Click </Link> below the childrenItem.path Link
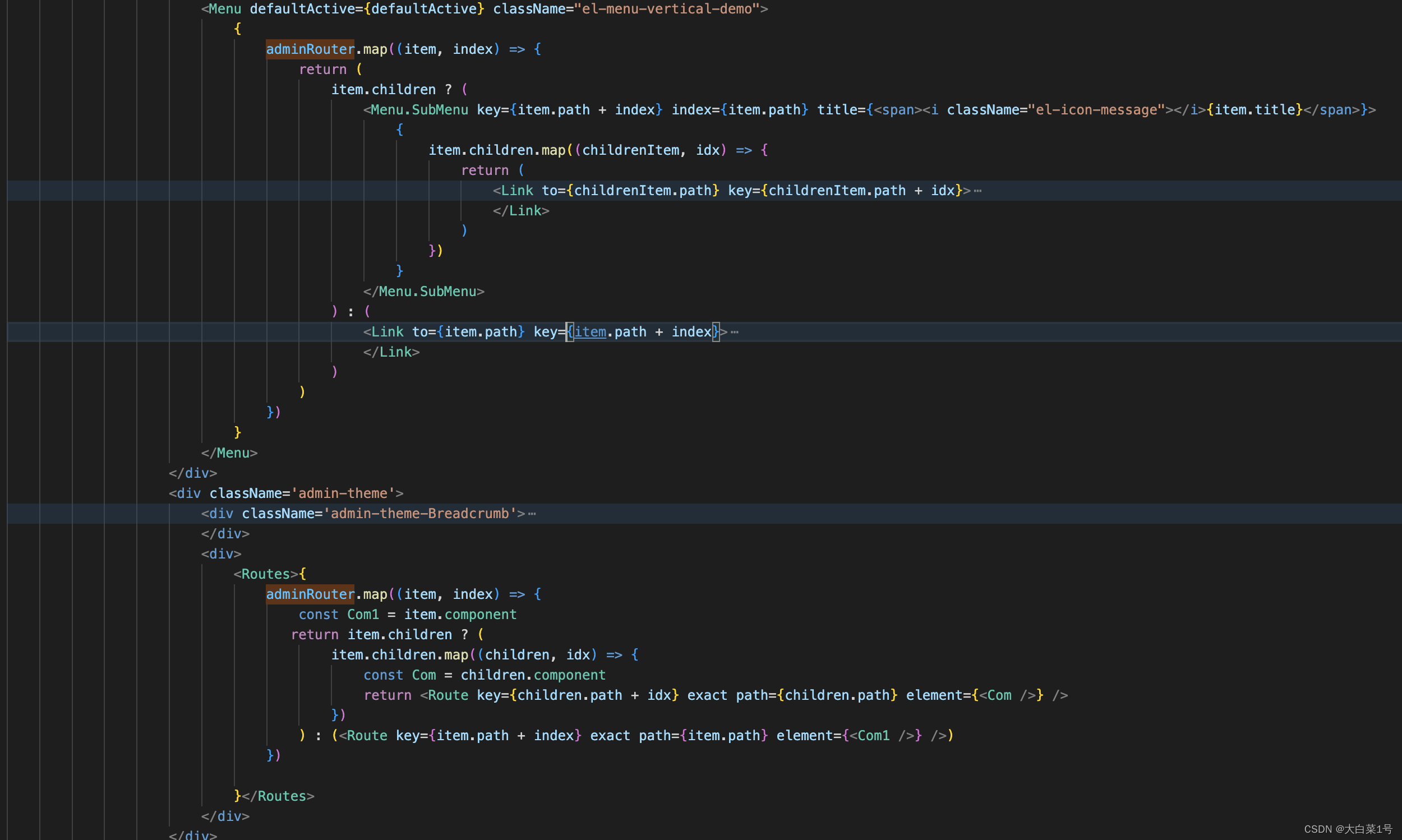Image resolution: width=1402 pixels, height=840 pixels. point(521,211)
